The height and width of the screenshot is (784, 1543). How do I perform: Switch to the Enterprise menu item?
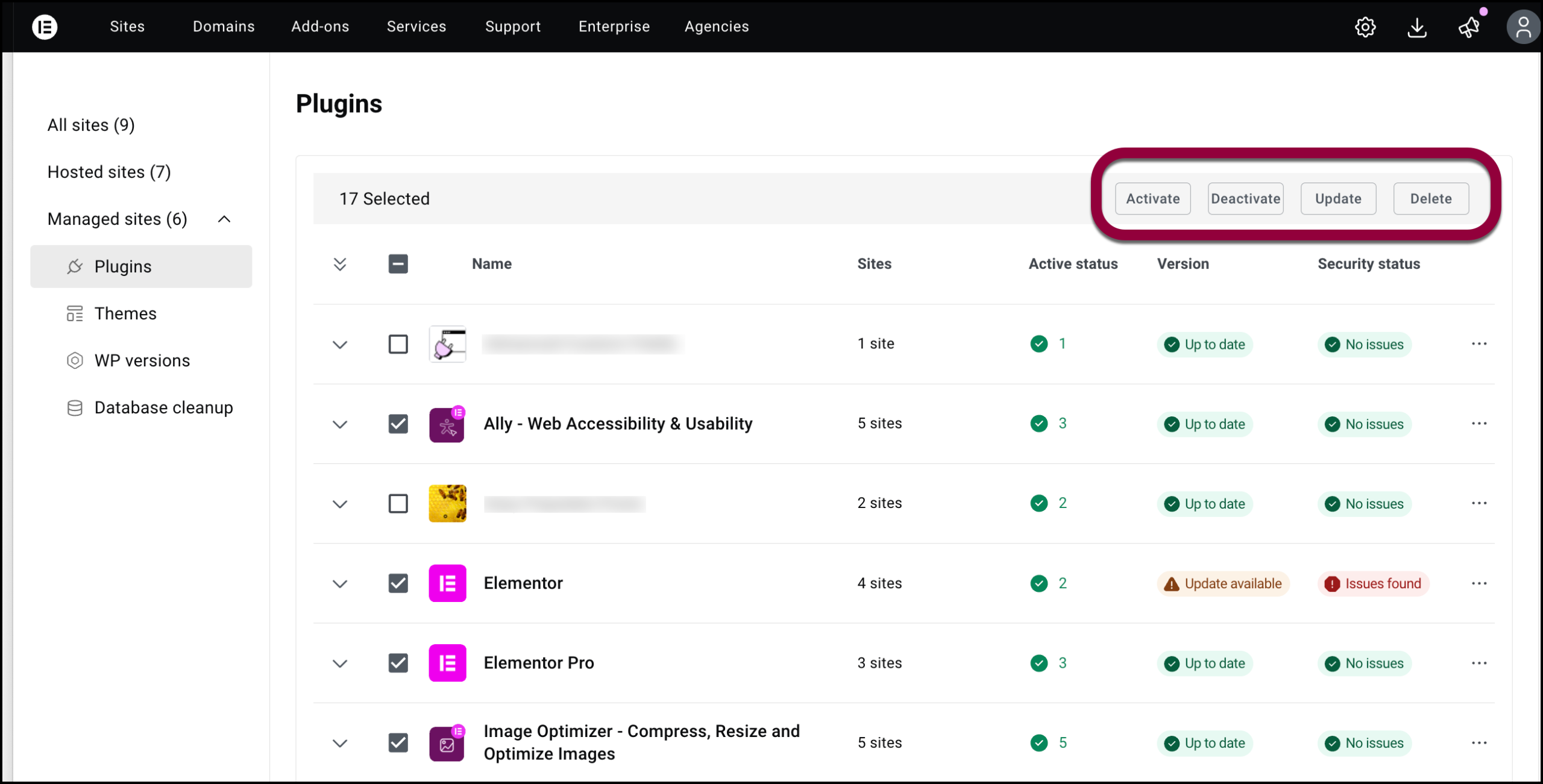pyautogui.click(x=614, y=27)
